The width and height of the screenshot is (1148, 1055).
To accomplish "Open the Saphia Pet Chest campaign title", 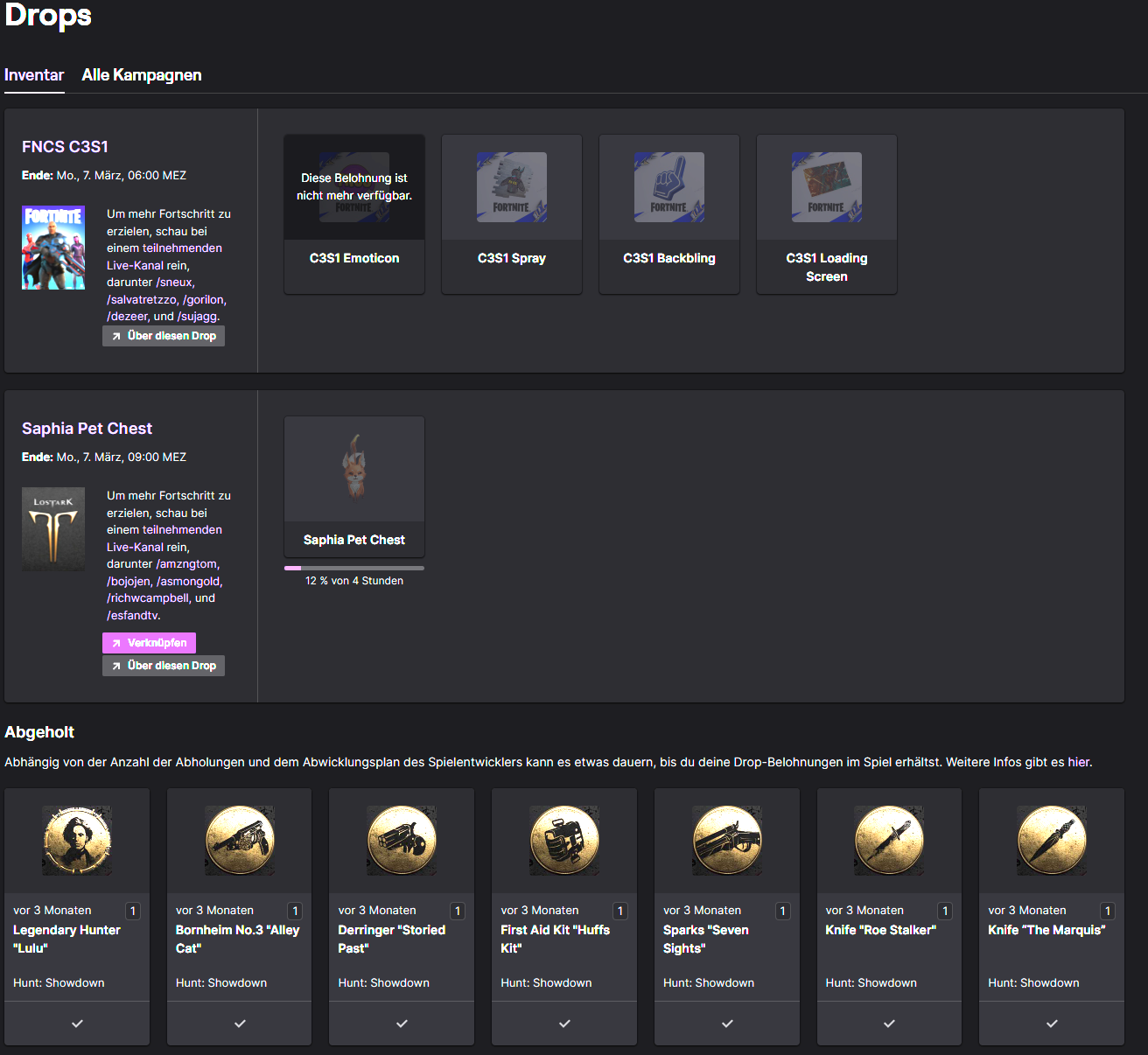I will 87,429.
